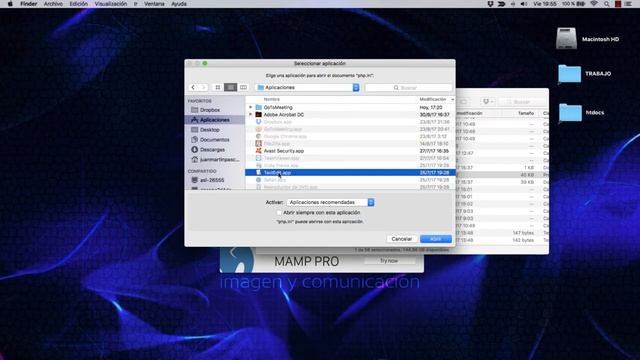The width and height of the screenshot is (640, 360).
Task: Open the Notification Center icon
Action: click(629, 4)
